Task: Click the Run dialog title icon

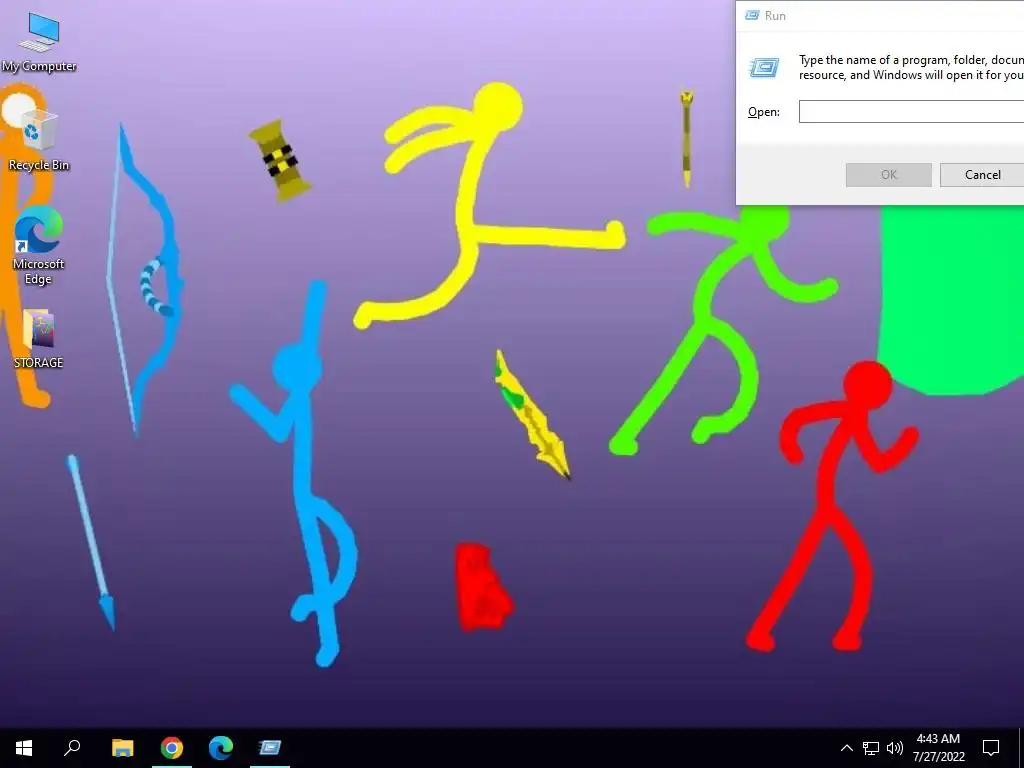Action: coord(752,16)
